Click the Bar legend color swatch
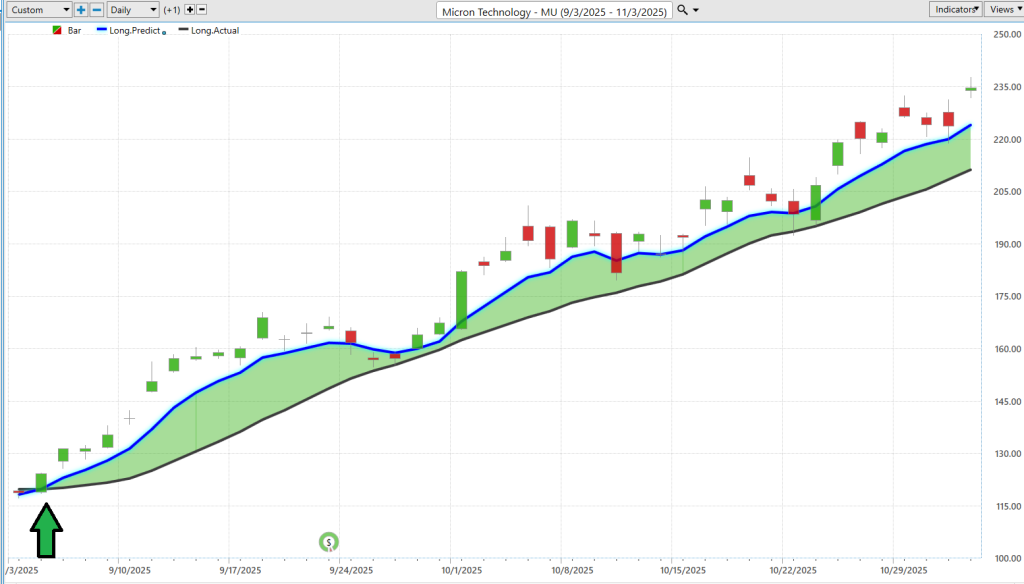Image resolution: width=1024 pixels, height=584 pixels. pos(56,30)
